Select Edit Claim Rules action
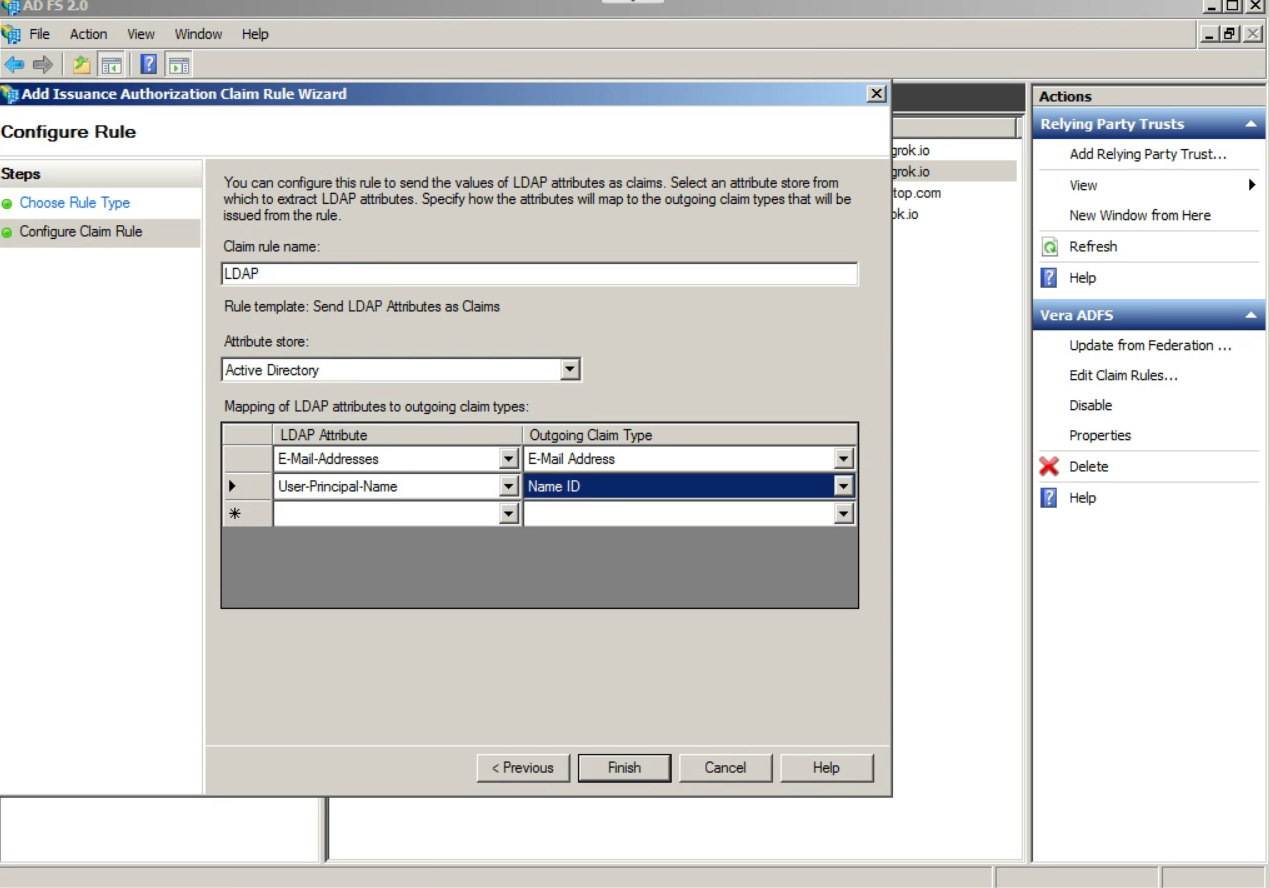1270x888 pixels. [1123, 375]
